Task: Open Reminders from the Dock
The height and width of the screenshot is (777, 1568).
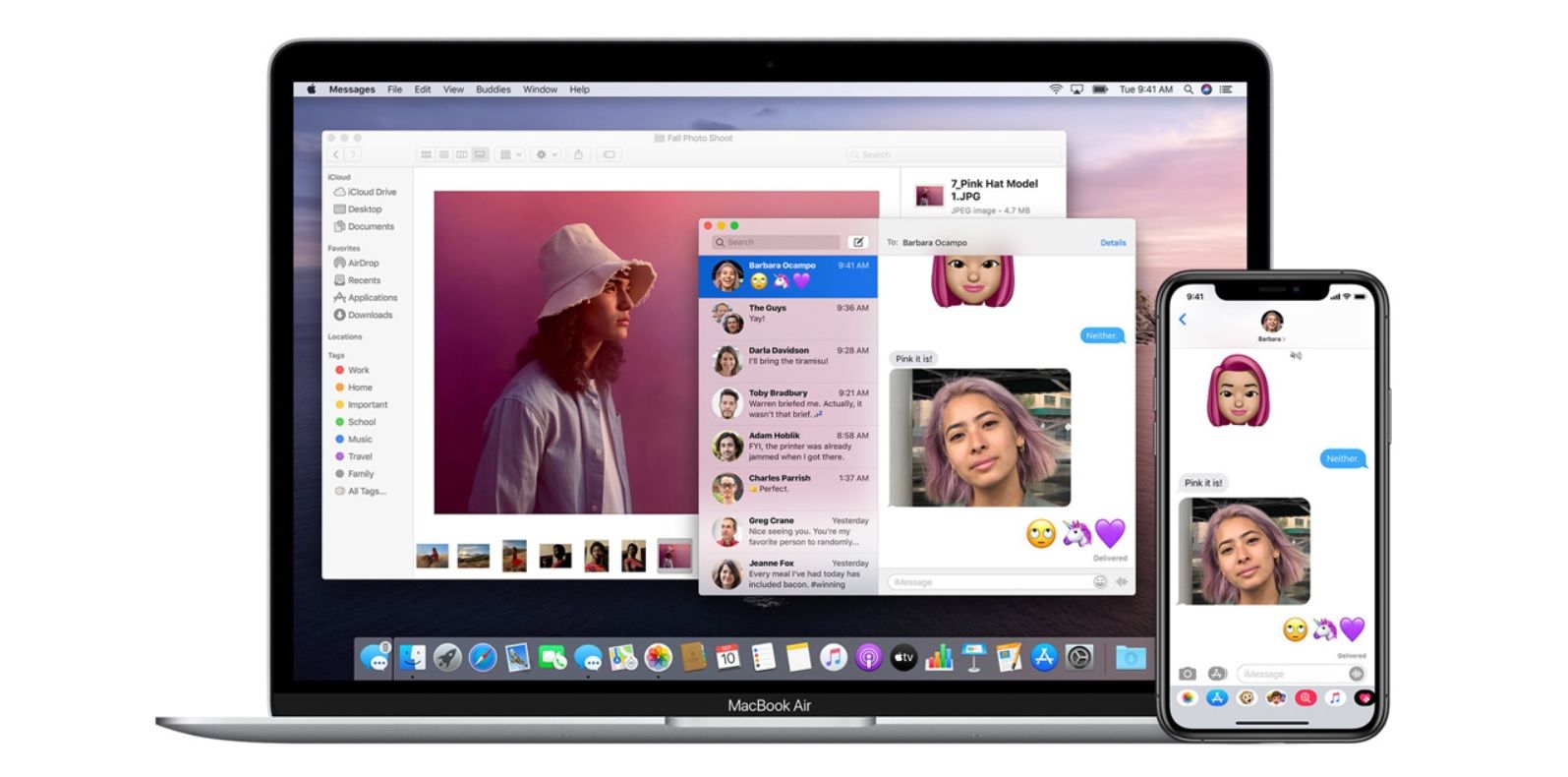Action: click(x=763, y=657)
